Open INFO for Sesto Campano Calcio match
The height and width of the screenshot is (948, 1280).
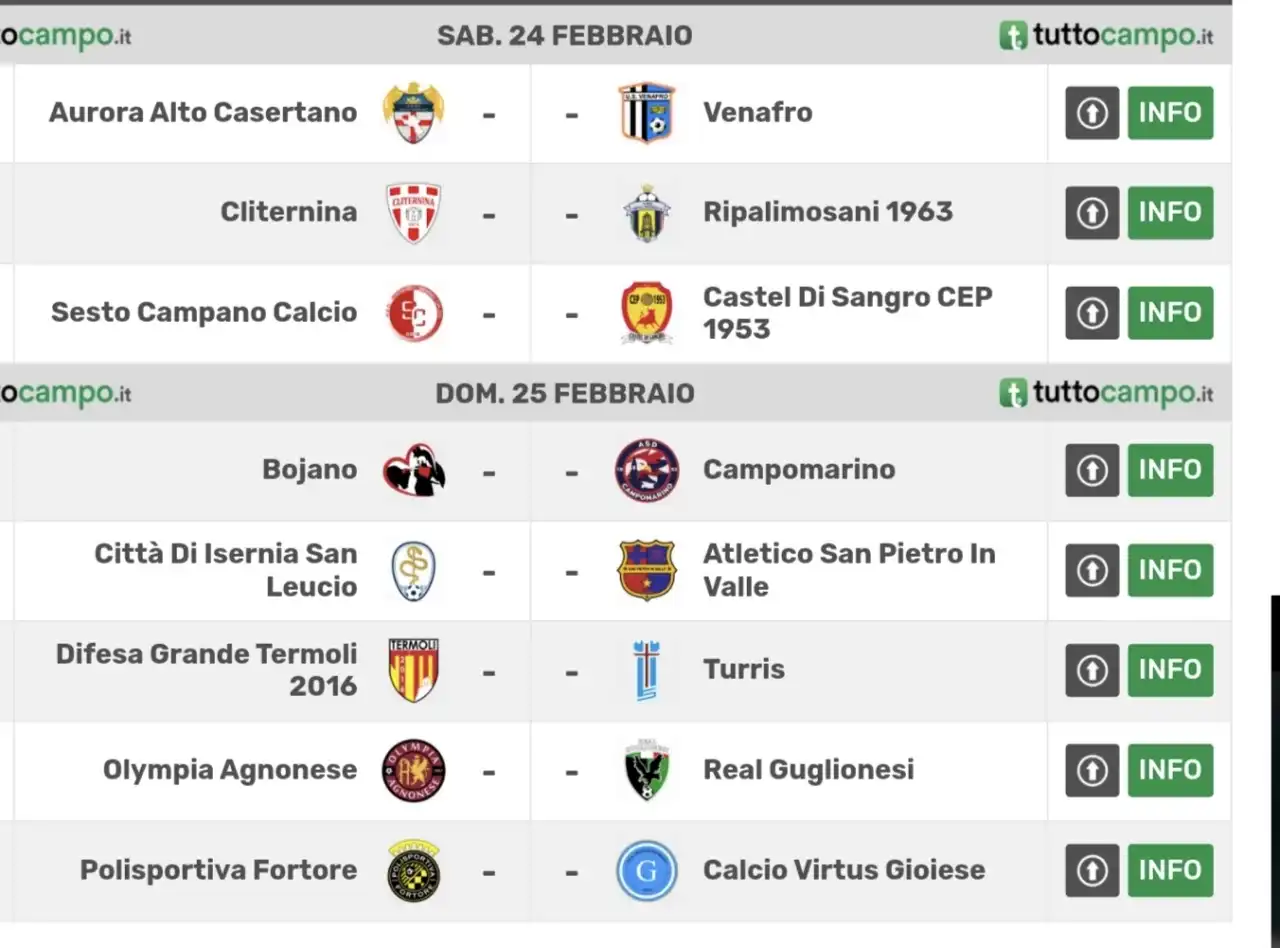1170,313
